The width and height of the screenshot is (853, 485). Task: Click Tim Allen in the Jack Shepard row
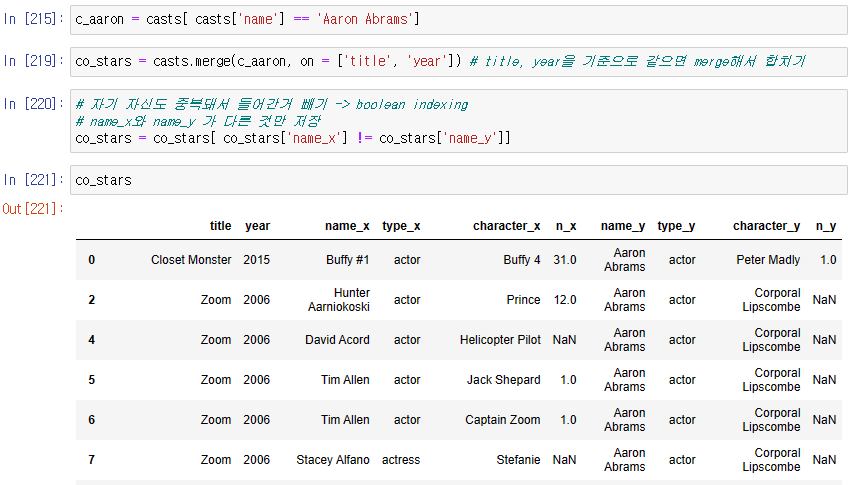[x=345, y=380]
